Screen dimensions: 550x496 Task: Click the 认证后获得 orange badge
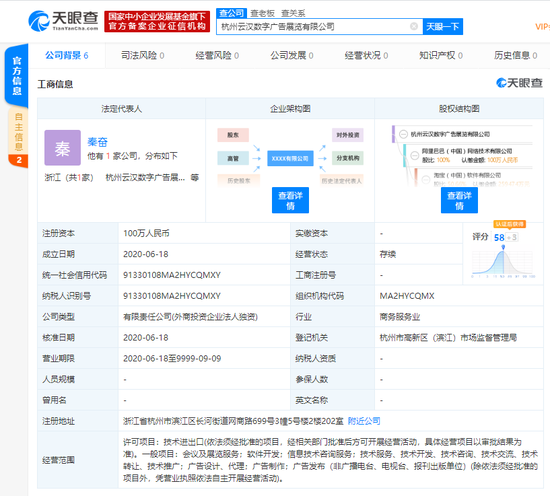(509, 224)
